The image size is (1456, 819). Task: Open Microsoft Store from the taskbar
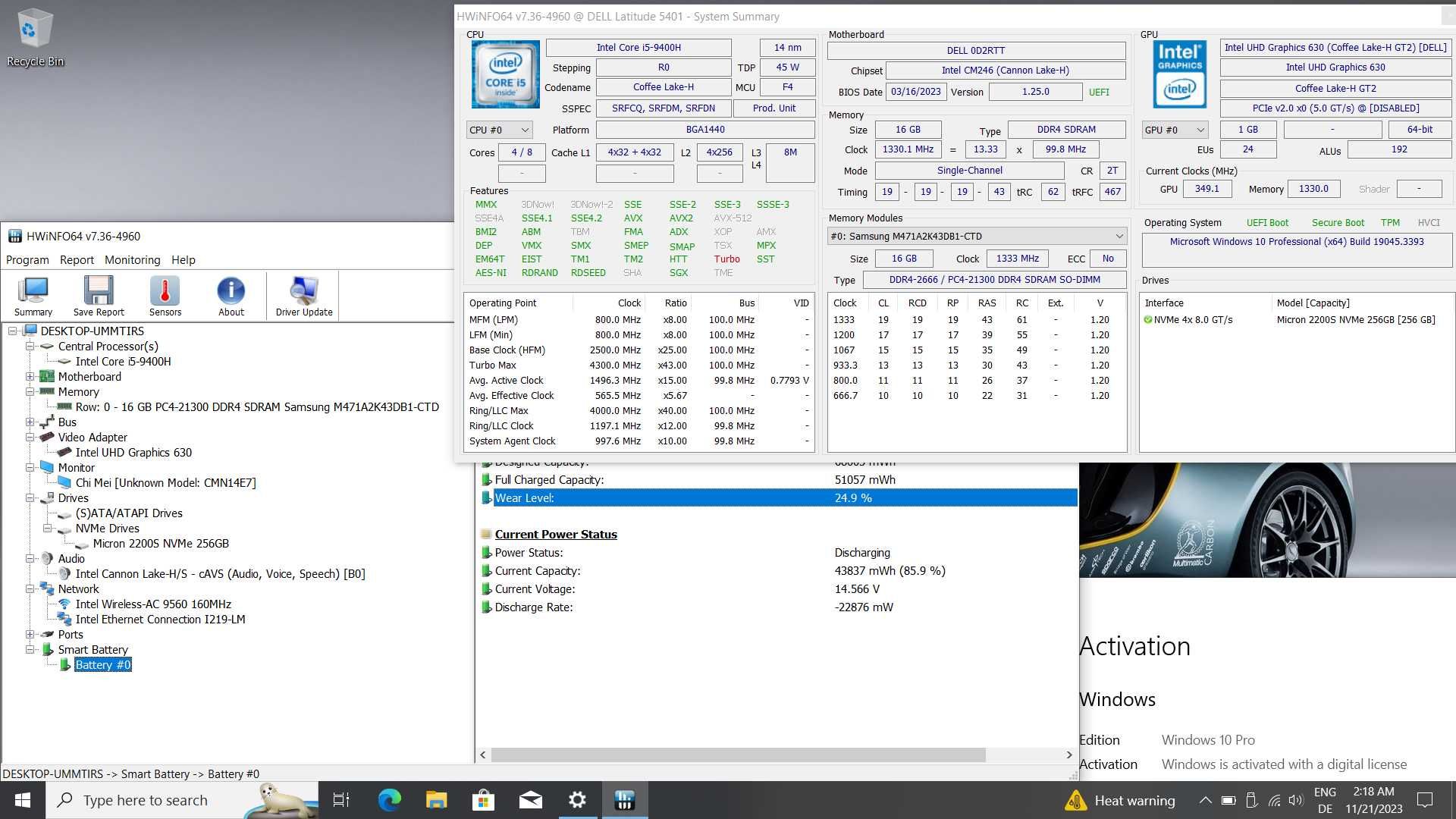pyautogui.click(x=483, y=800)
